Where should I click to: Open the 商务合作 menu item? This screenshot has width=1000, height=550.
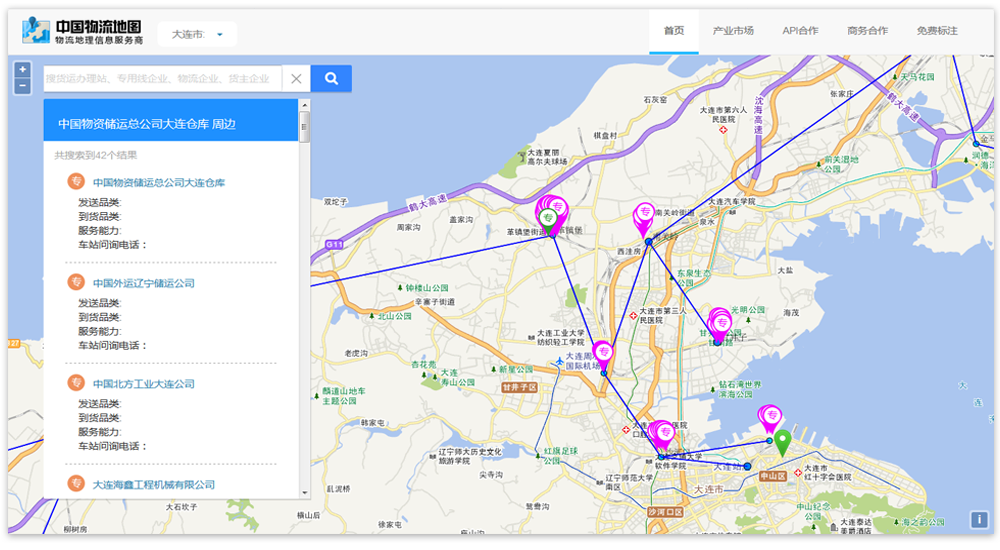click(867, 31)
